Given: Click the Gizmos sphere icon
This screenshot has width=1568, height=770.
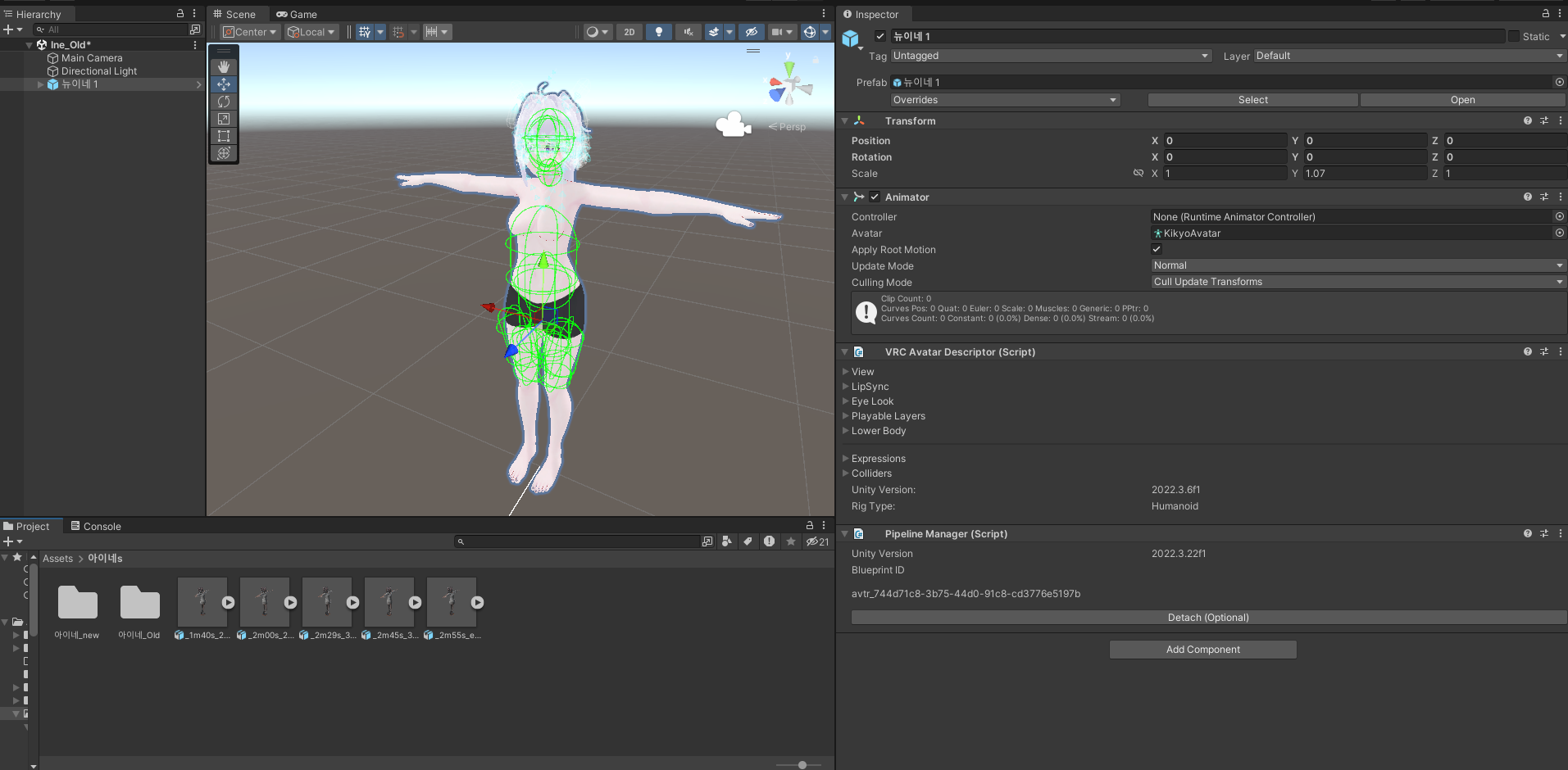Looking at the screenshot, I should click(810, 32).
